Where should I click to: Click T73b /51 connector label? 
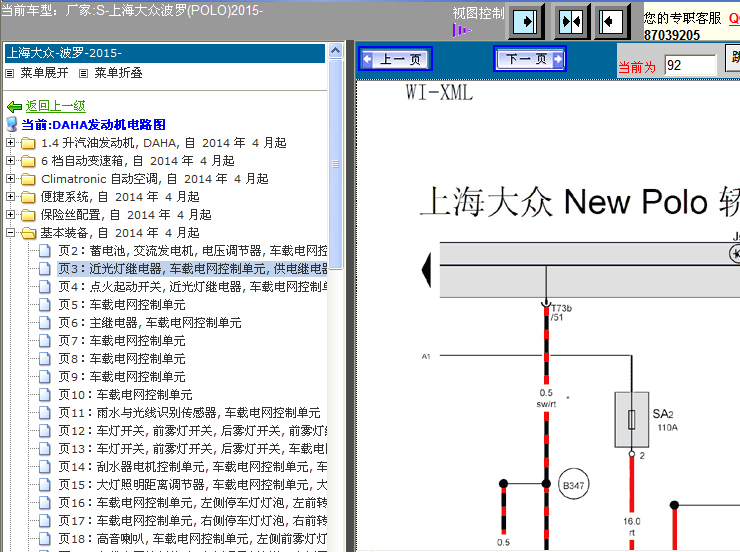pyautogui.click(x=562, y=313)
